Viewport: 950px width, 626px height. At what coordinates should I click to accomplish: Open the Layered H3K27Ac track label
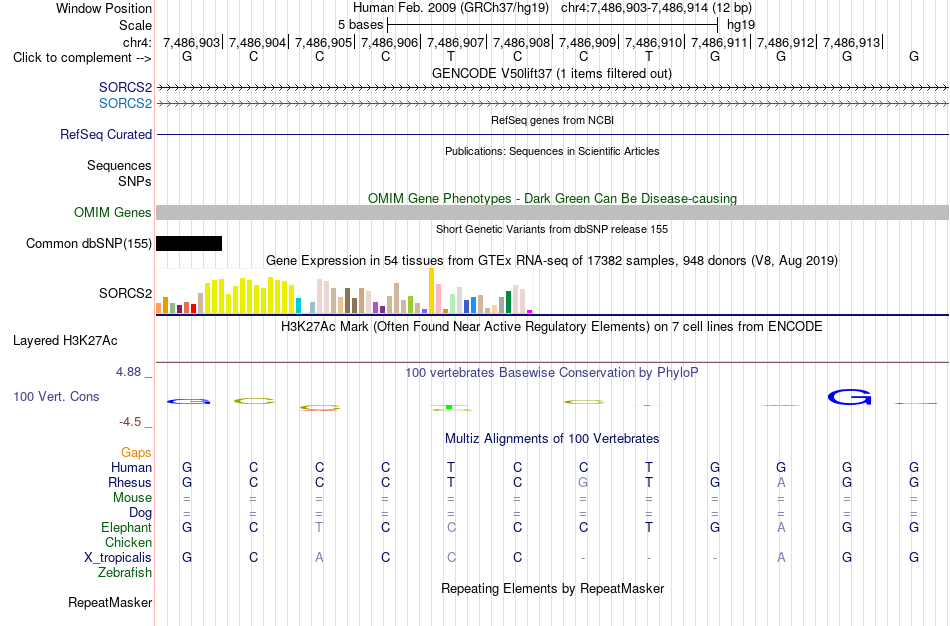coord(65,341)
